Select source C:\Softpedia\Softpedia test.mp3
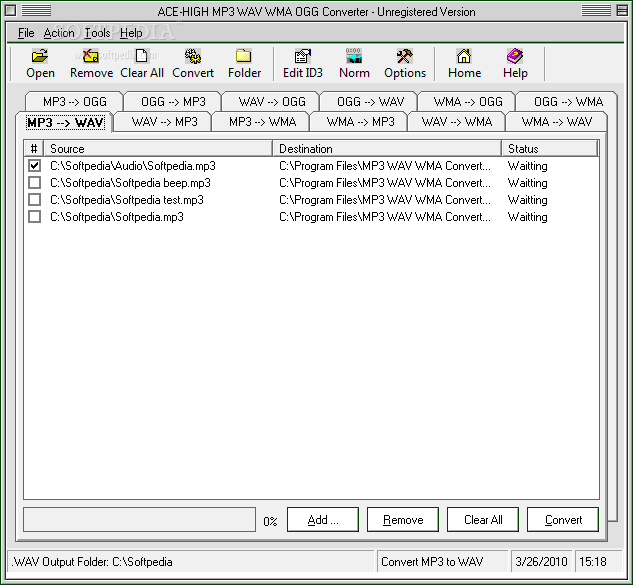Screen dimensions: 633x585 tap(127, 200)
